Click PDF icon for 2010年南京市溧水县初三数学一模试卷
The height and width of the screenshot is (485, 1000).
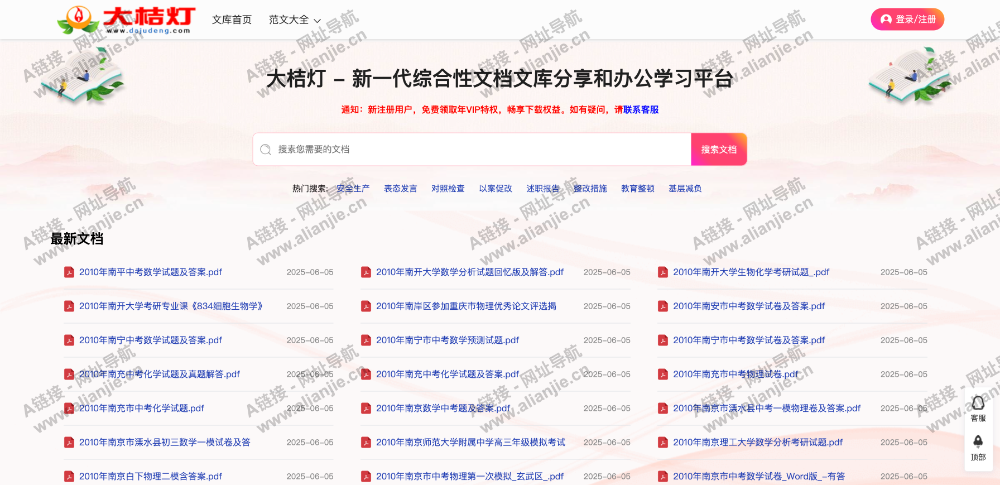[x=69, y=442]
